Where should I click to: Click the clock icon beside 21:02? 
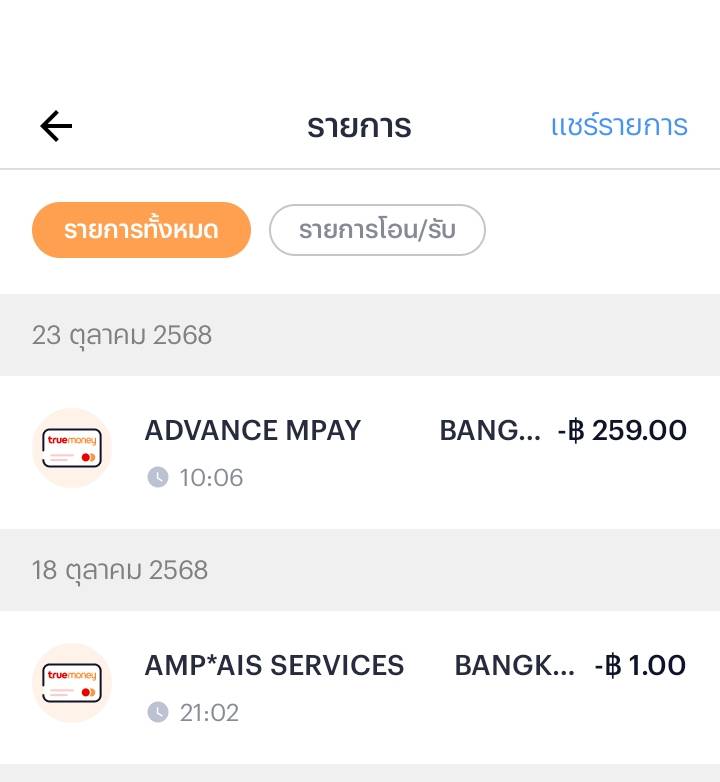[158, 712]
